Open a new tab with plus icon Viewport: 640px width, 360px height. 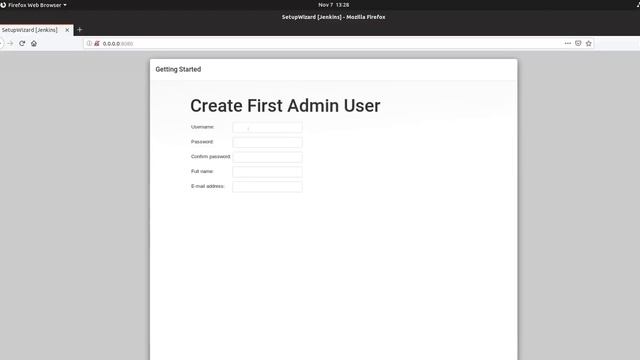(x=80, y=30)
